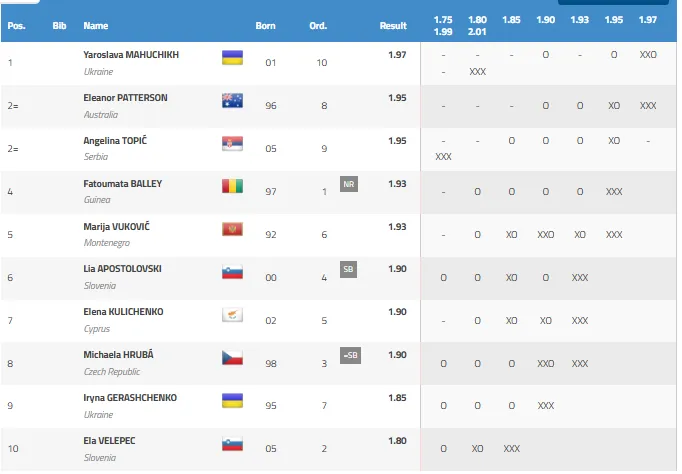Open Eleanor PATTERSON athlete profile

coord(125,98)
